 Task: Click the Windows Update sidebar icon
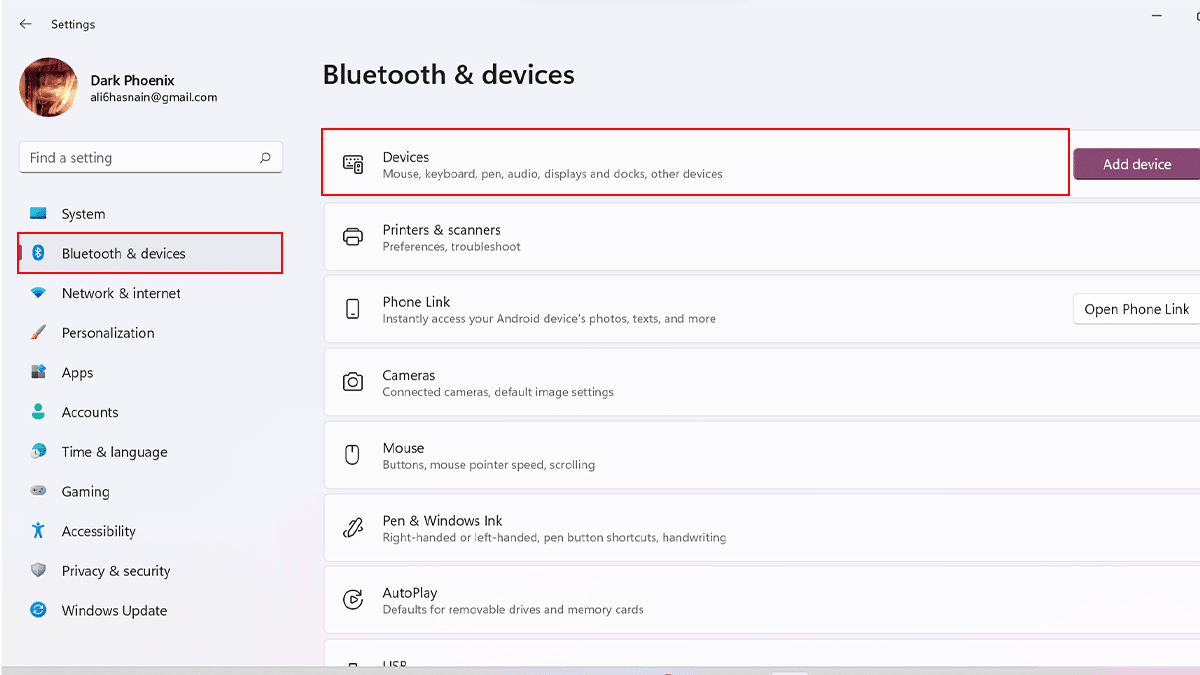(x=39, y=610)
